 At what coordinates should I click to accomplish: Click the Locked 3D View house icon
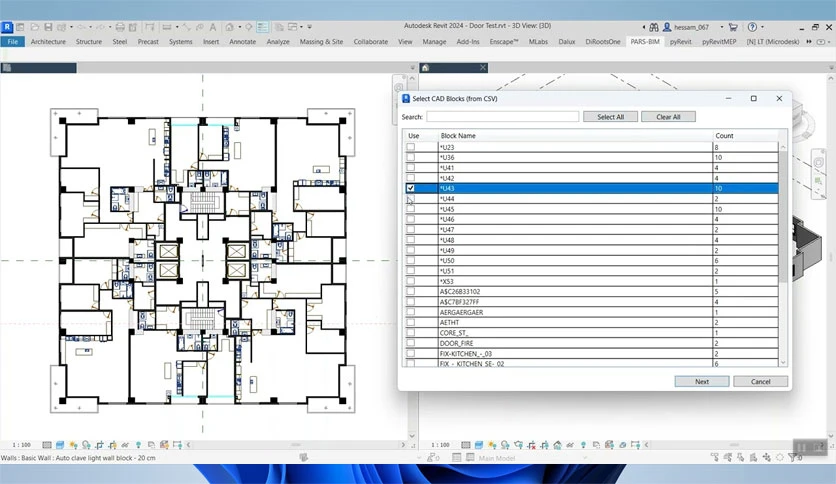coord(557,445)
